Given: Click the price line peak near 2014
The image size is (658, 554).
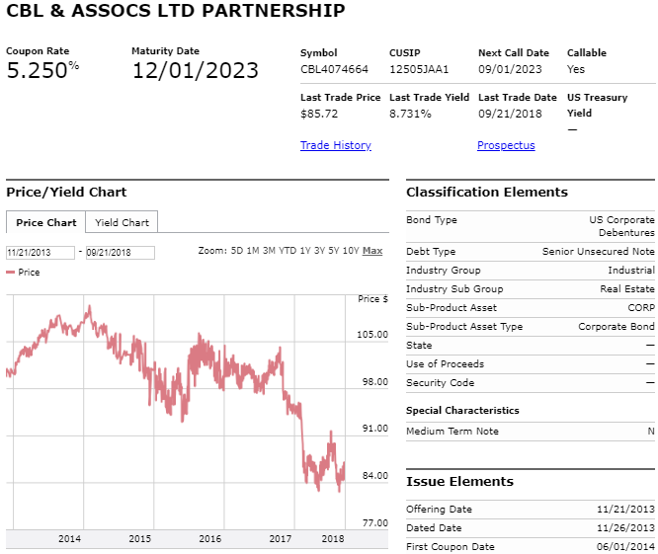Looking at the screenshot, I should click(89, 308).
